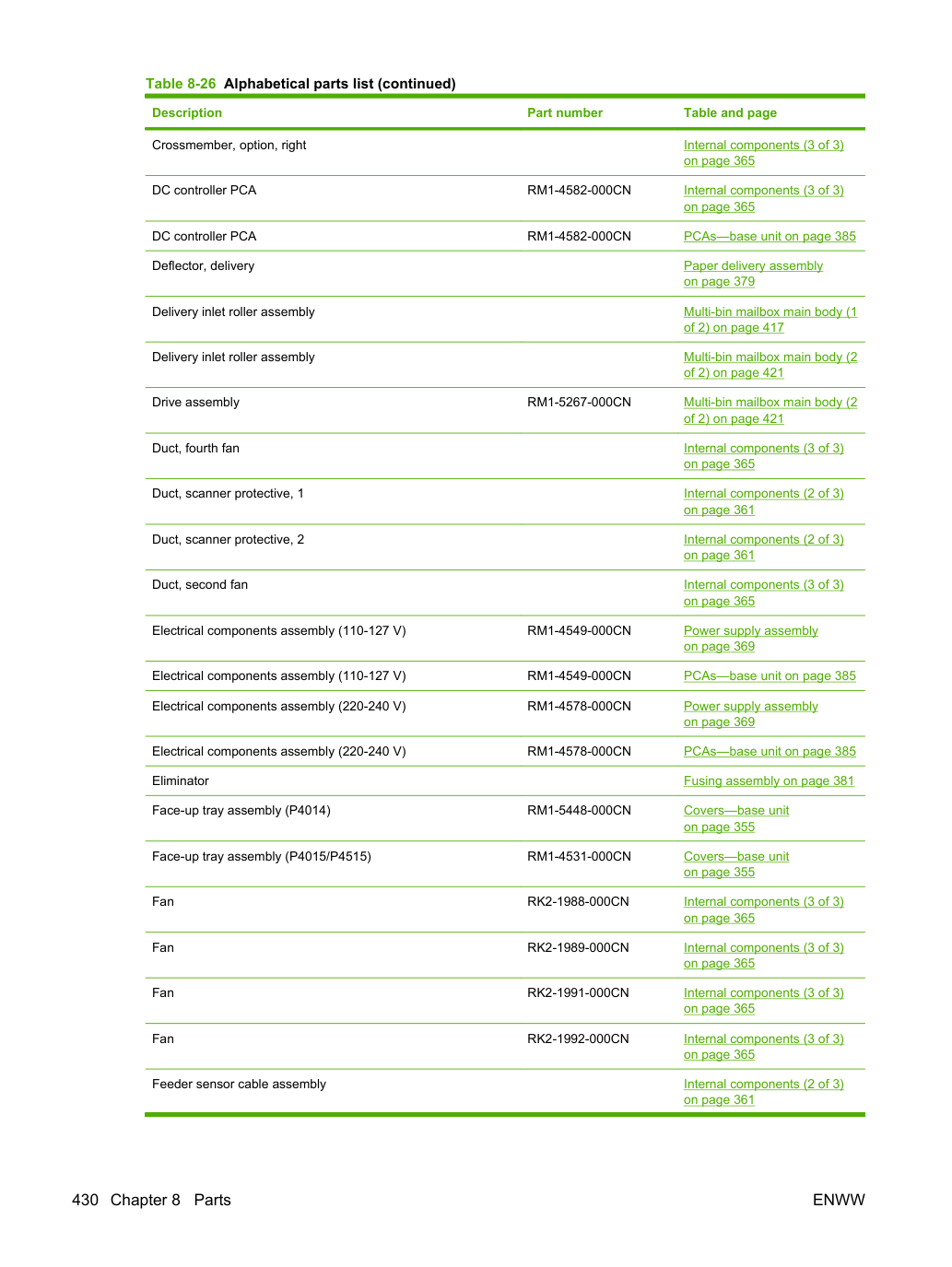
Task: Open PCAs—base unit link for DC controller PCA
Action: (770, 236)
